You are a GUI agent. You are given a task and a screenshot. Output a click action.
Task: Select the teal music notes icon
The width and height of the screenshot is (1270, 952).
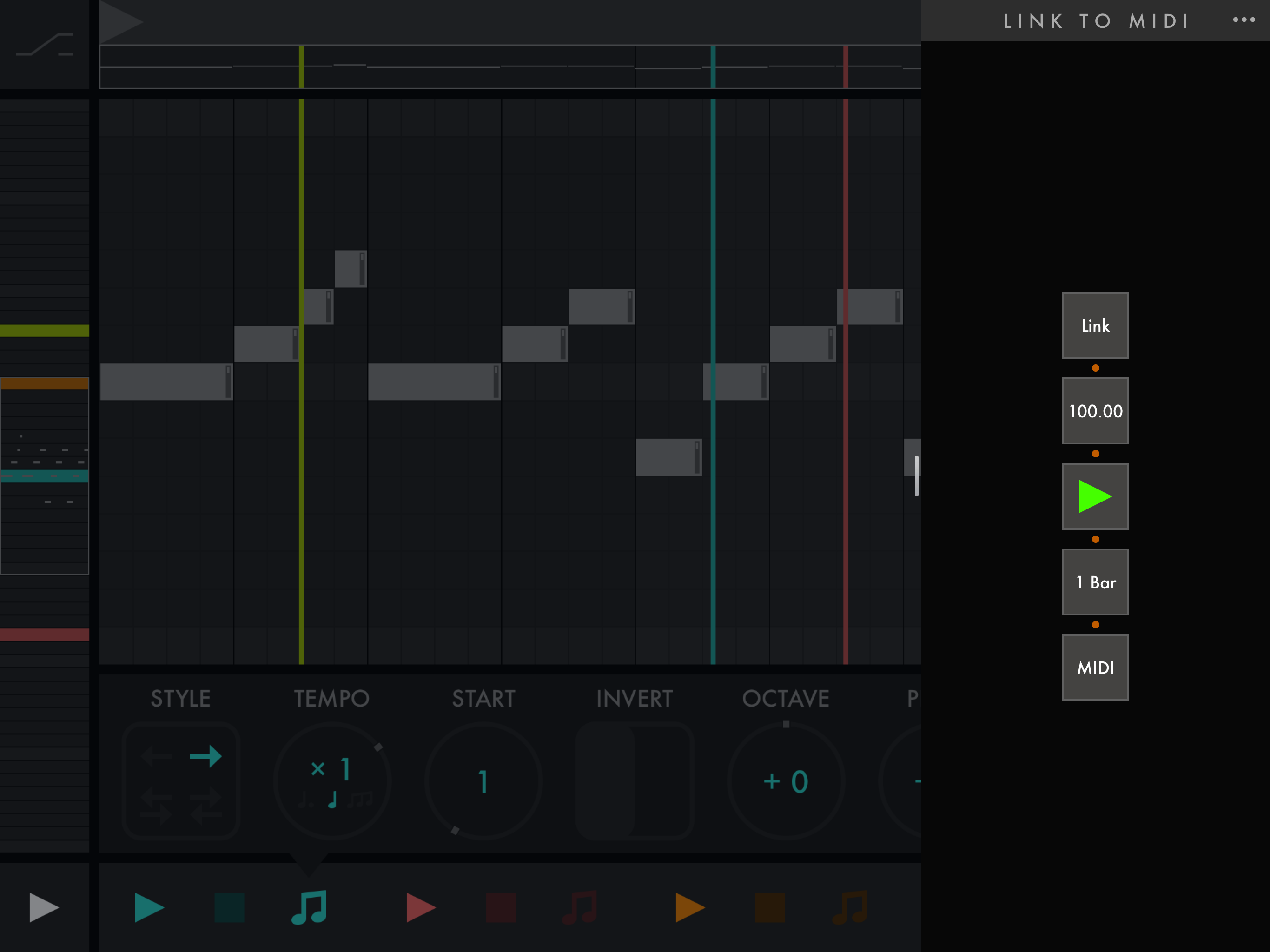[310, 907]
